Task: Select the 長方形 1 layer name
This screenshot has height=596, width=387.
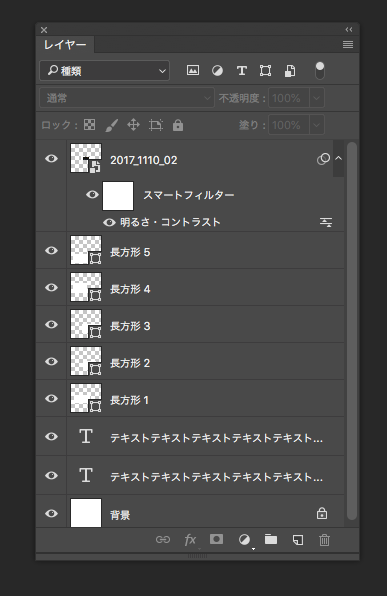Action: coord(129,400)
